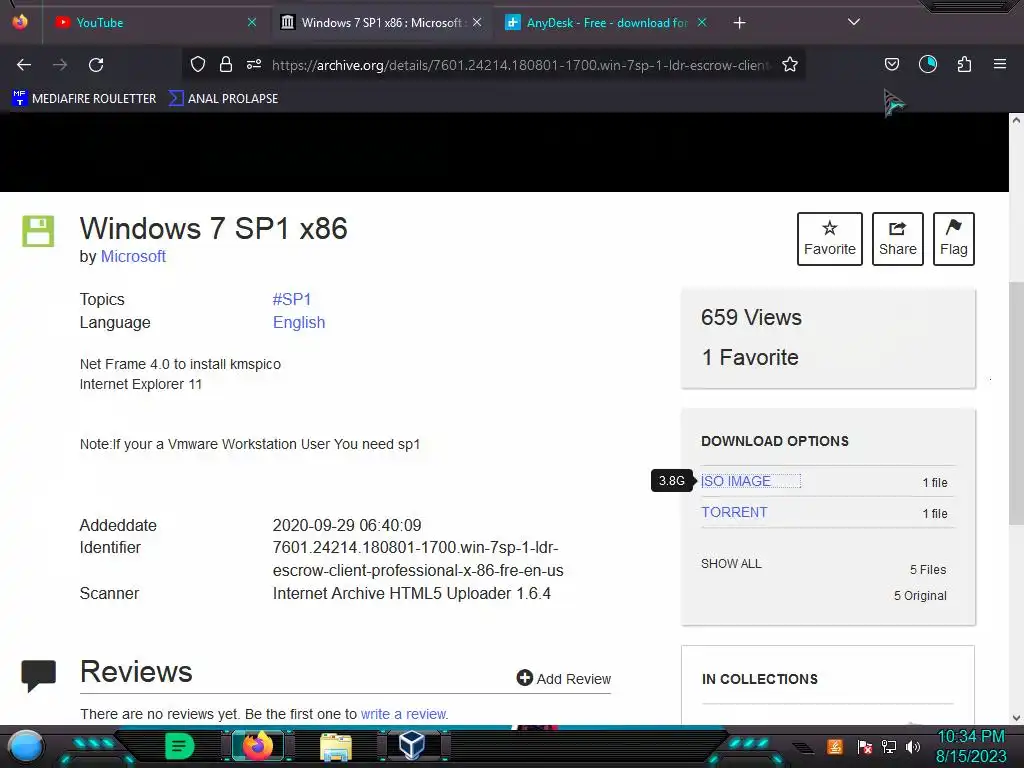Open Firefox application hamburger menu
This screenshot has width=1024, height=768.
[x=1000, y=64]
